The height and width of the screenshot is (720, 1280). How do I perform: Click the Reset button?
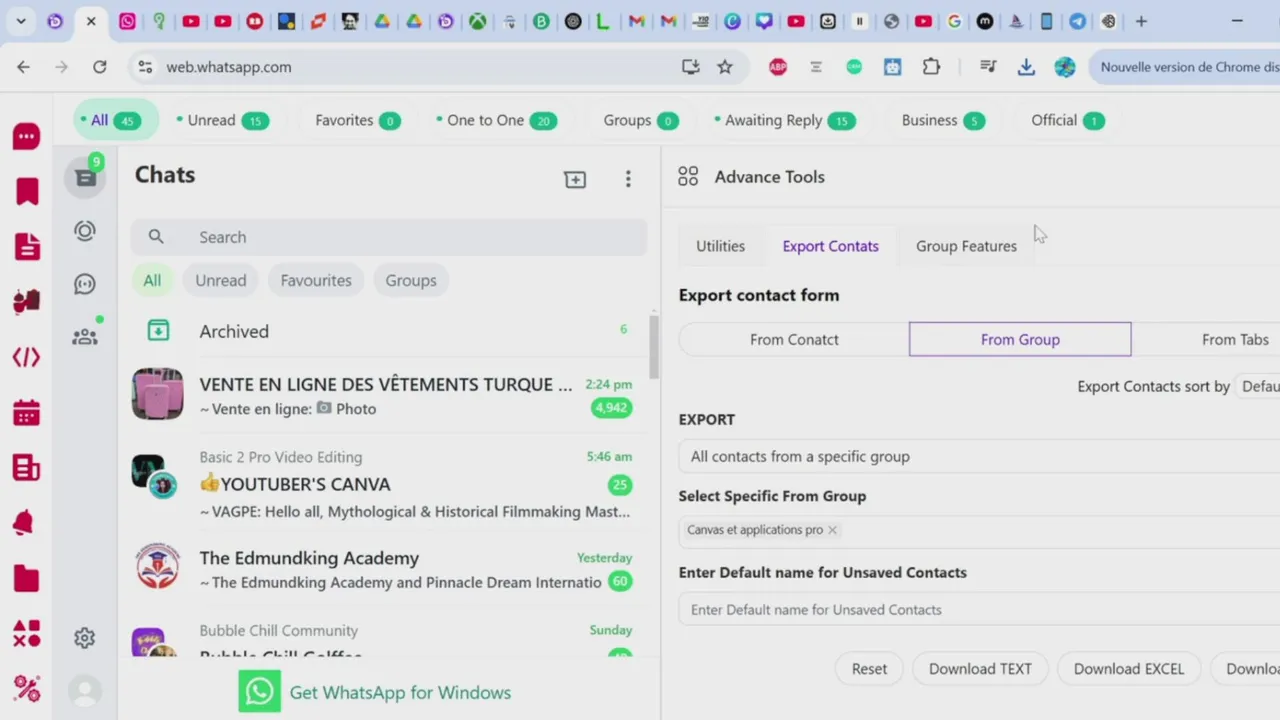point(869,669)
